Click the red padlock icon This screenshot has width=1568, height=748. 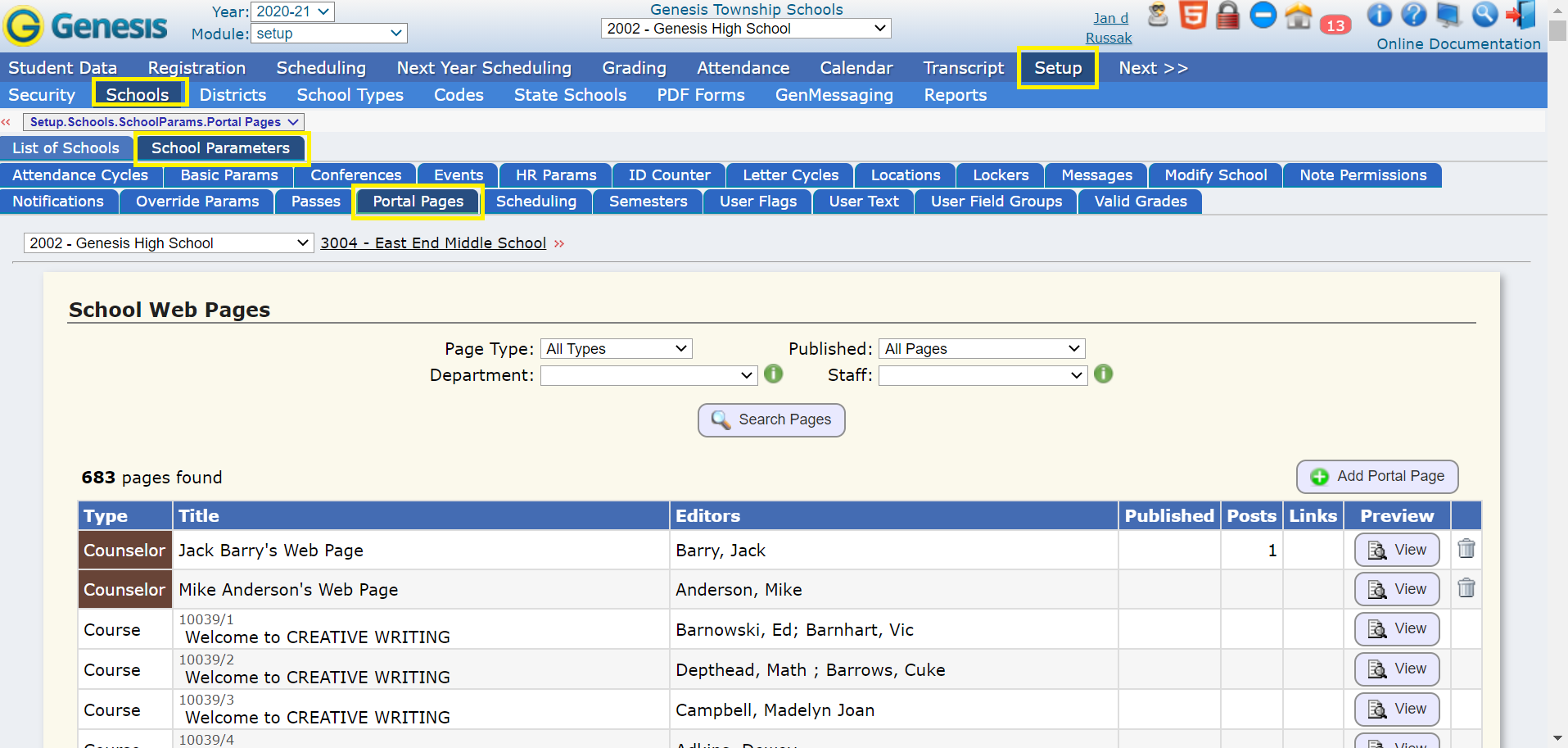coord(1227,15)
